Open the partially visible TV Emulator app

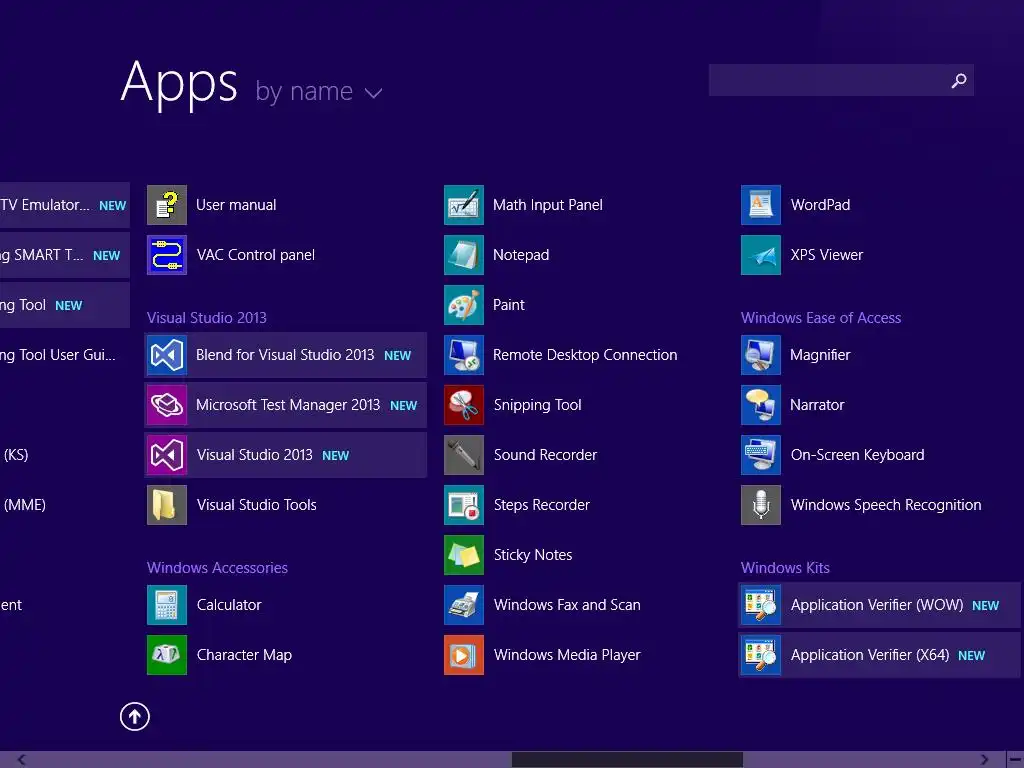coord(65,205)
